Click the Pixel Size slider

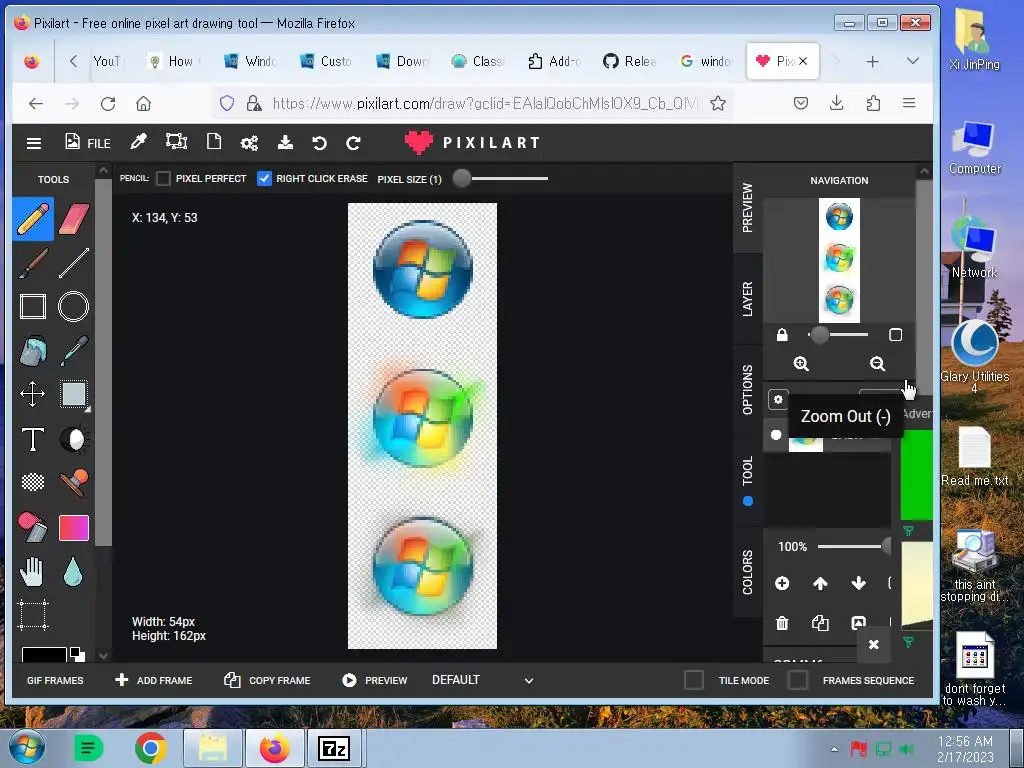click(501, 178)
